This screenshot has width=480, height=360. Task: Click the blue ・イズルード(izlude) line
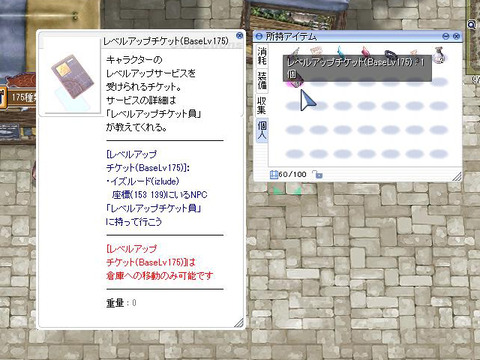[143, 181]
